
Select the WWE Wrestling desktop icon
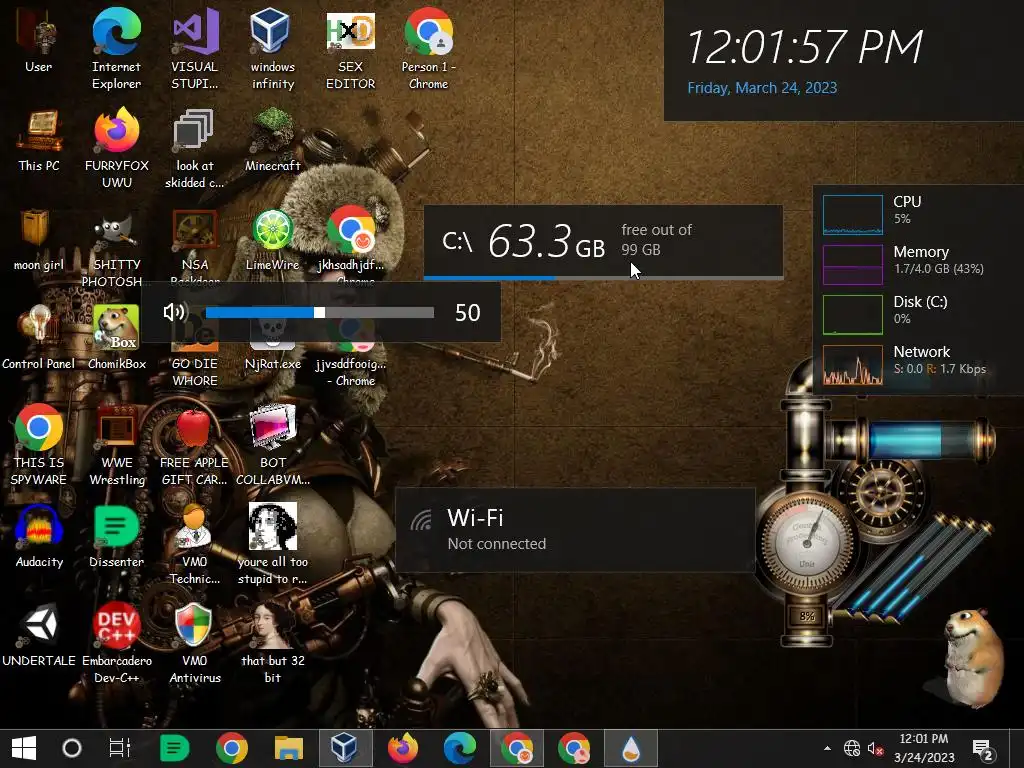(116, 445)
